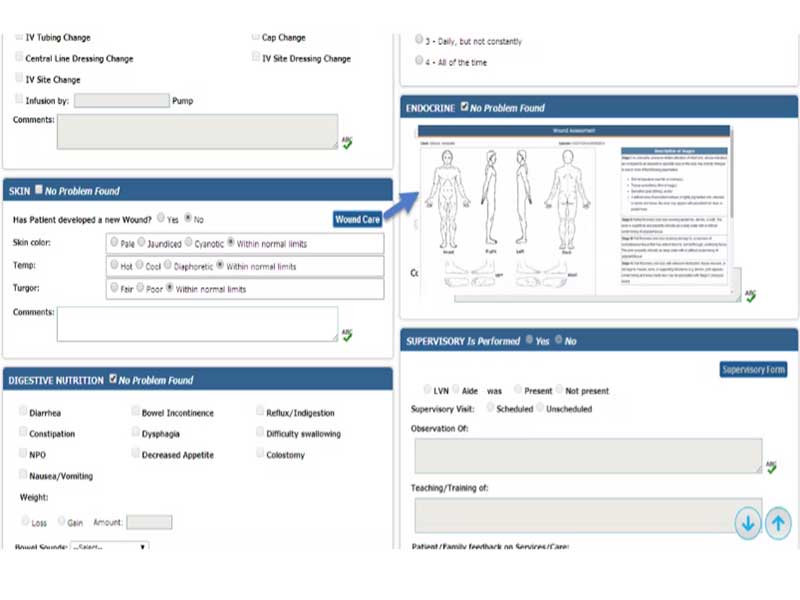Open the Supervisory Form
This screenshot has height=600, width=800.
click(x=753, y=369)
